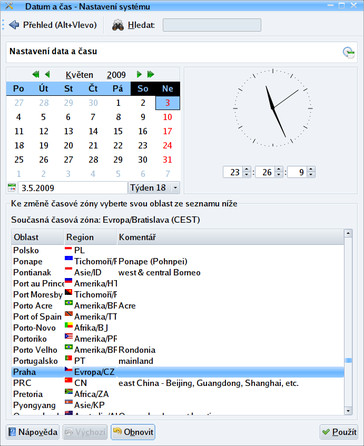
Task: Click the flag icon in Port Moresby row
Action: pos(69,292)
